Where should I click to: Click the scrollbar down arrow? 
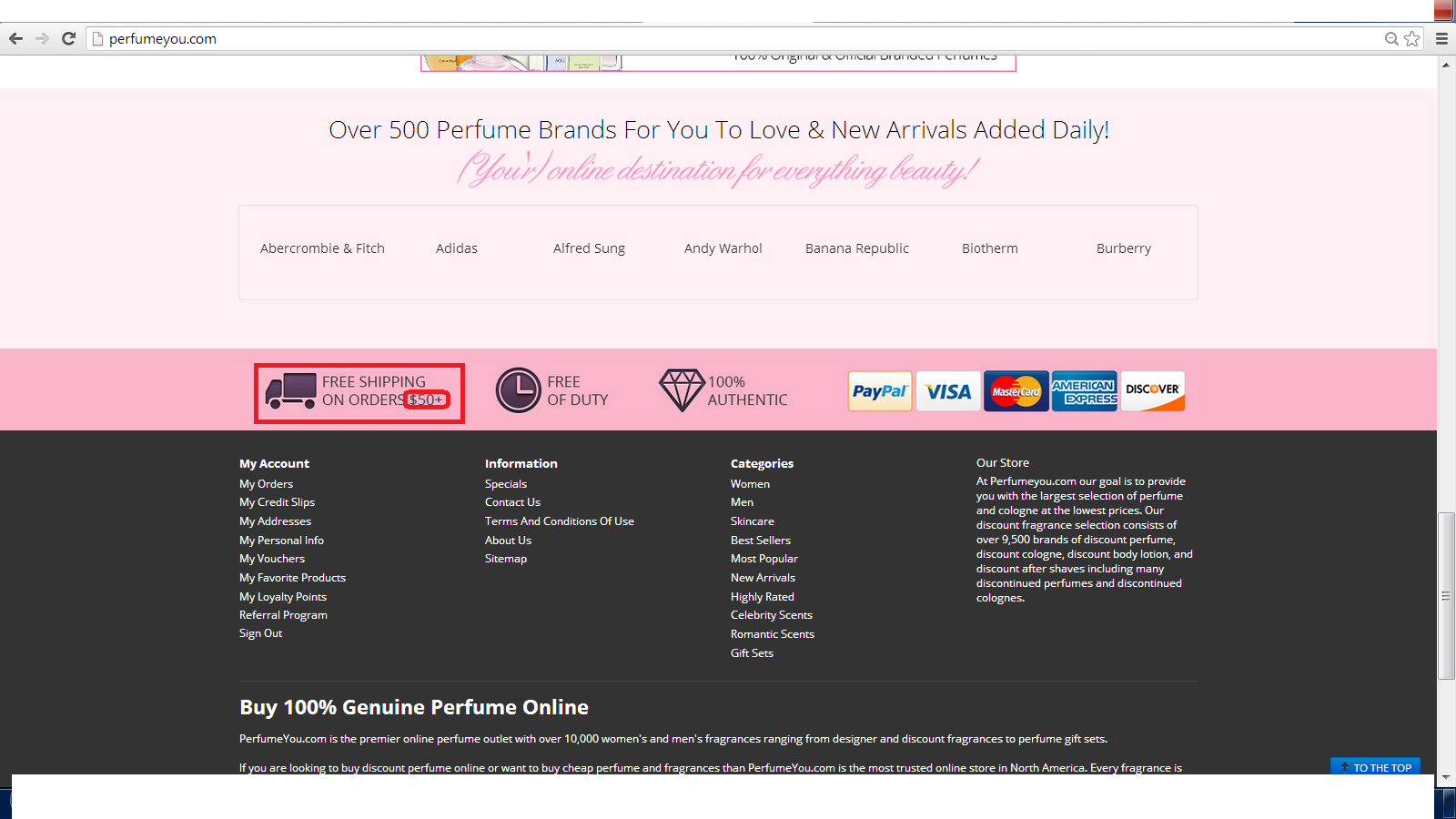coord(1446,778)
